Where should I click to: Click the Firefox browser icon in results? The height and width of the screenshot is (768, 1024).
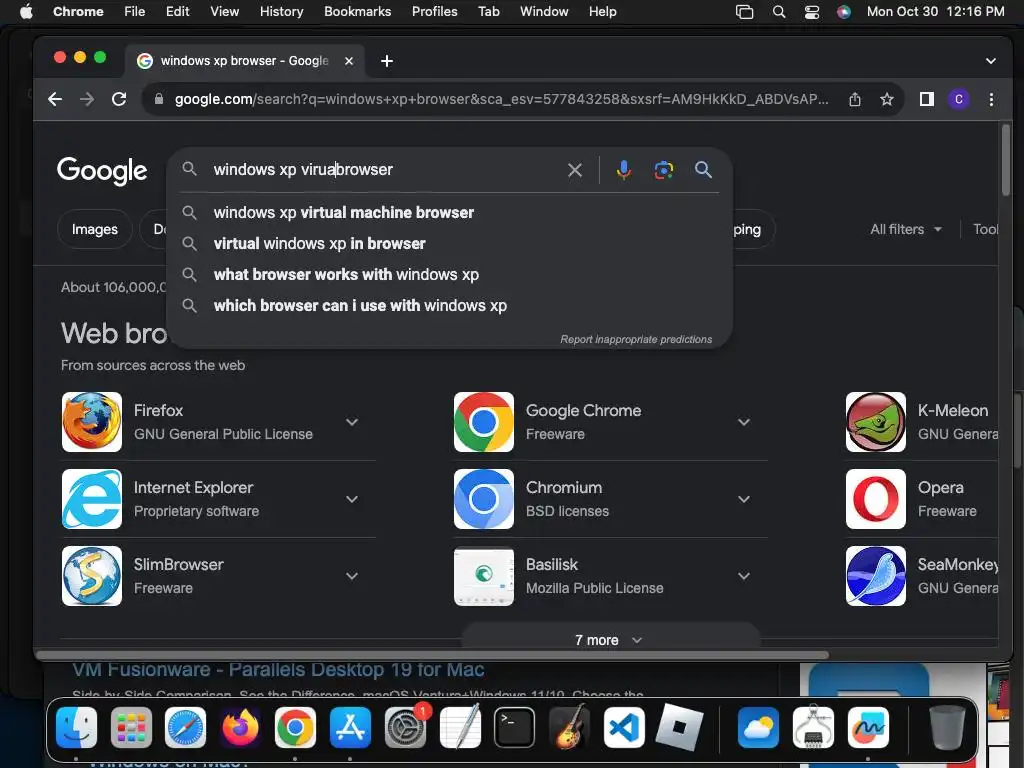pos(92,422)
